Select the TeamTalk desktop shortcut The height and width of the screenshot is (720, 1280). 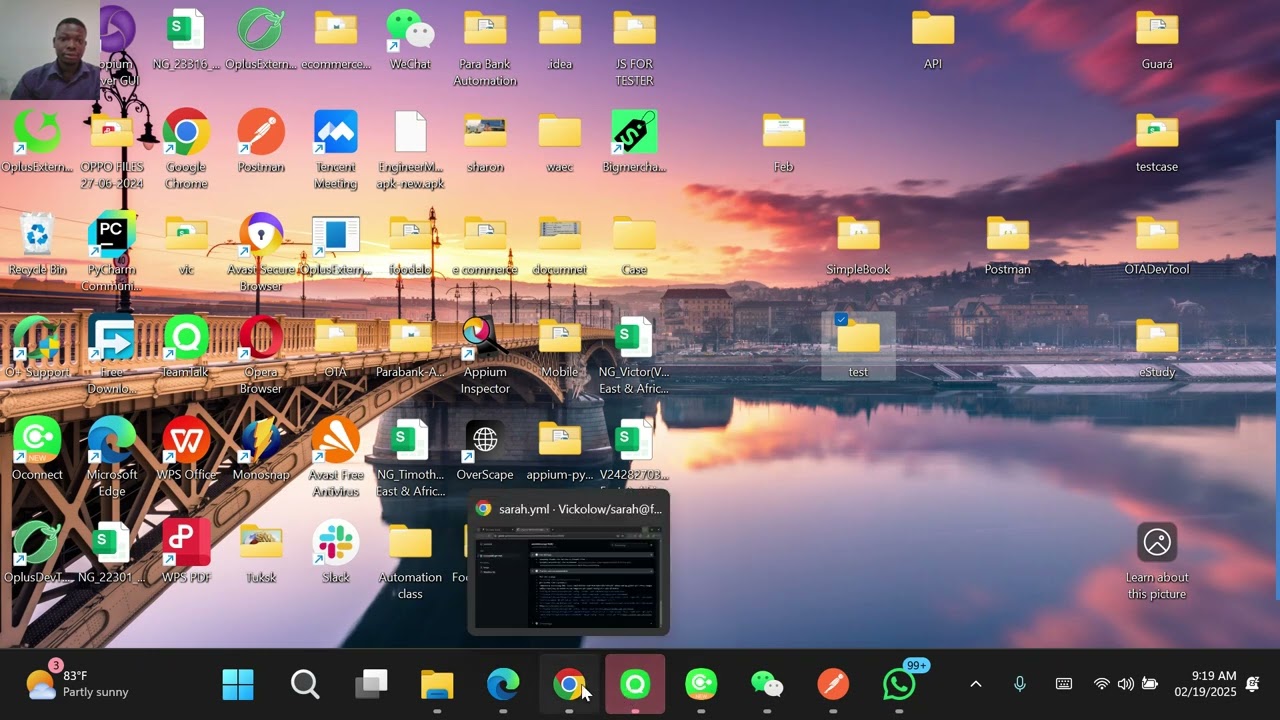pos(186,346)
